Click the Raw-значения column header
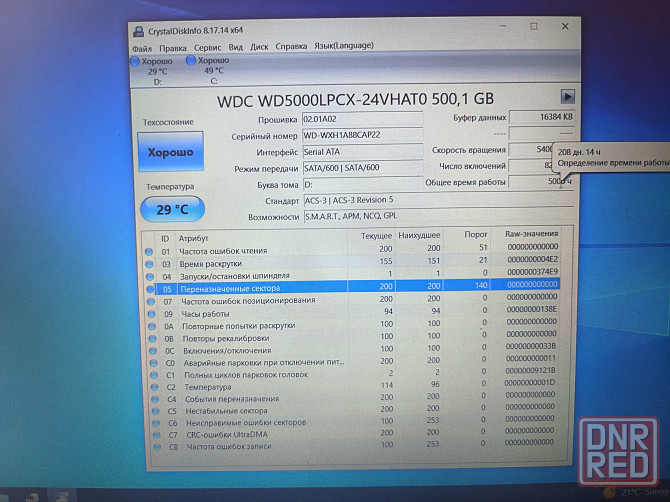 pos(531,234)
